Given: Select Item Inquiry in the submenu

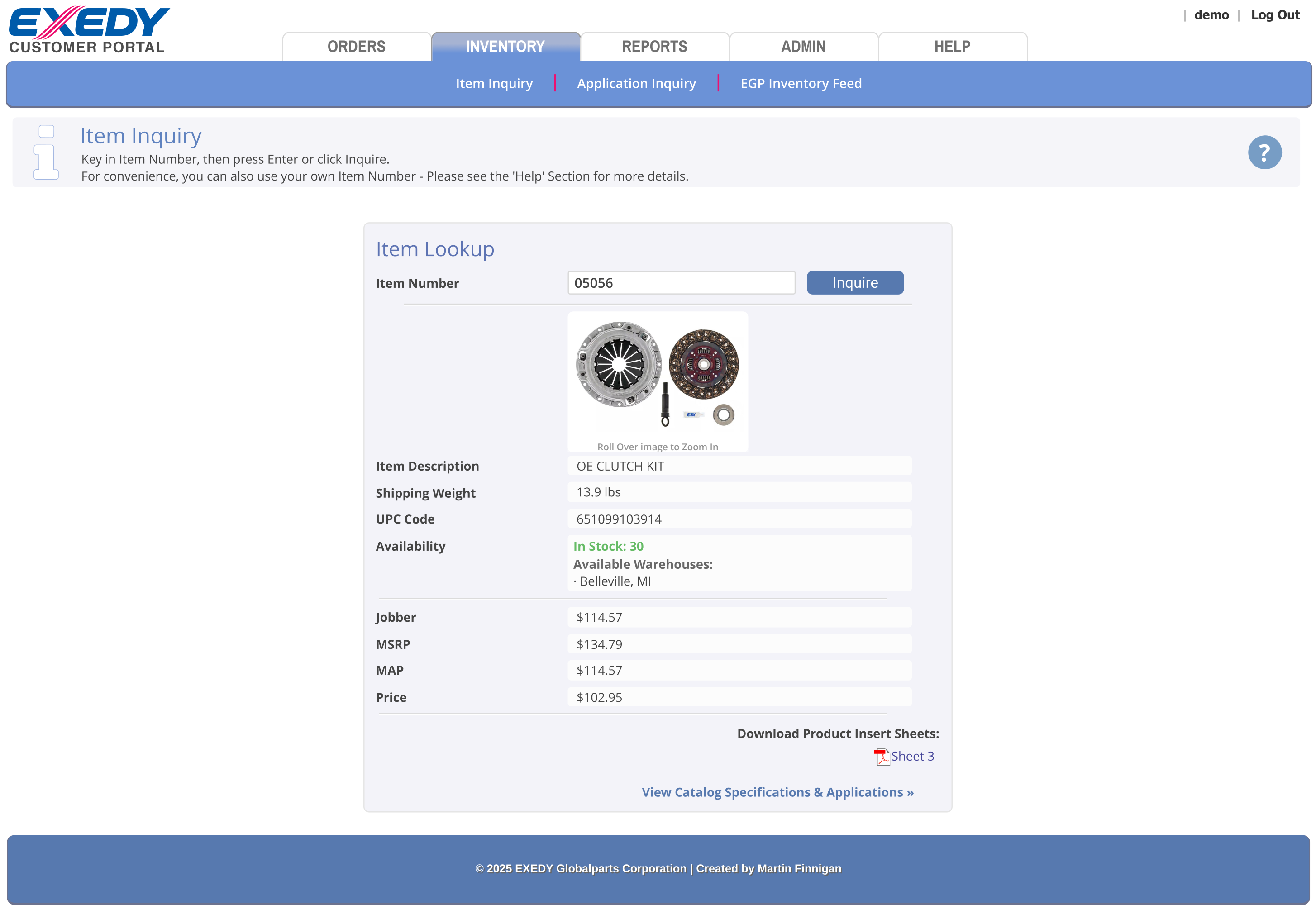Looking at the screenshot, I should click(494, 83).
